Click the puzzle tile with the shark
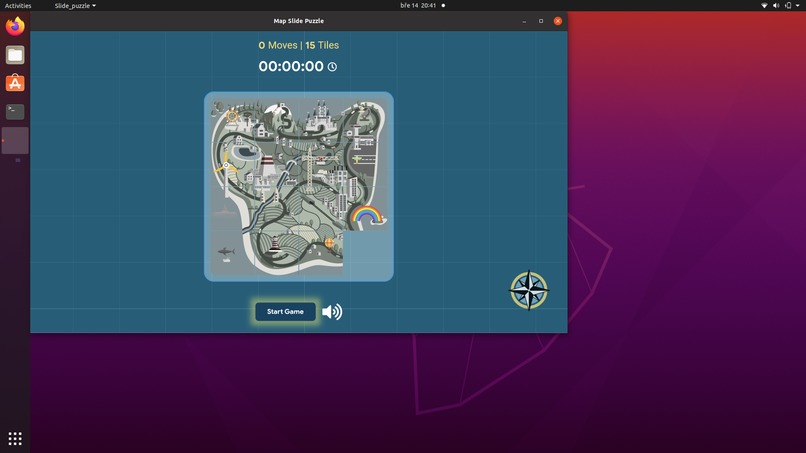This screenshot has height=453, width=806. (233, 252)
